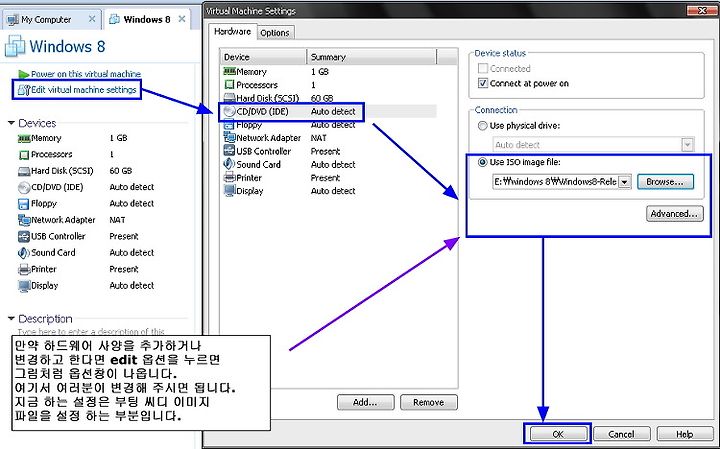Click the Summary column header

click(371, 57)
